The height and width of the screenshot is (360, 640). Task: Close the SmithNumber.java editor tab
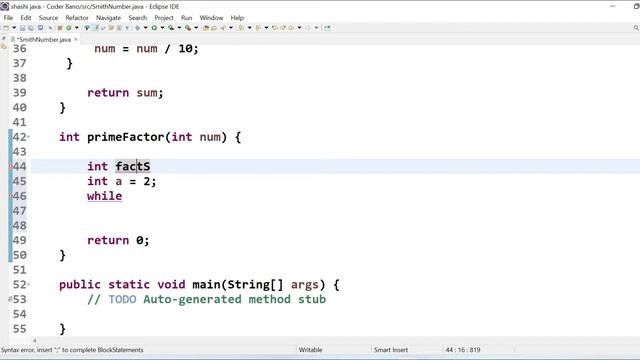[x=76, y=39]
